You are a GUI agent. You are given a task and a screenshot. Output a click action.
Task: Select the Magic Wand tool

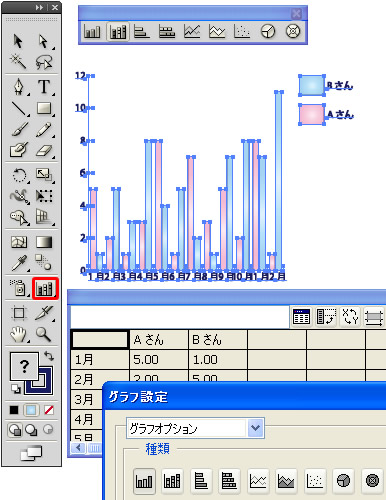click(18, 61)
